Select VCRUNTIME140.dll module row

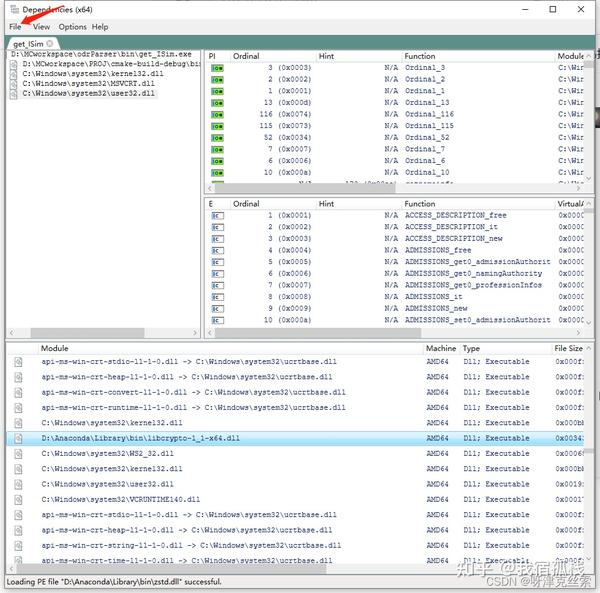coord(295,500)
